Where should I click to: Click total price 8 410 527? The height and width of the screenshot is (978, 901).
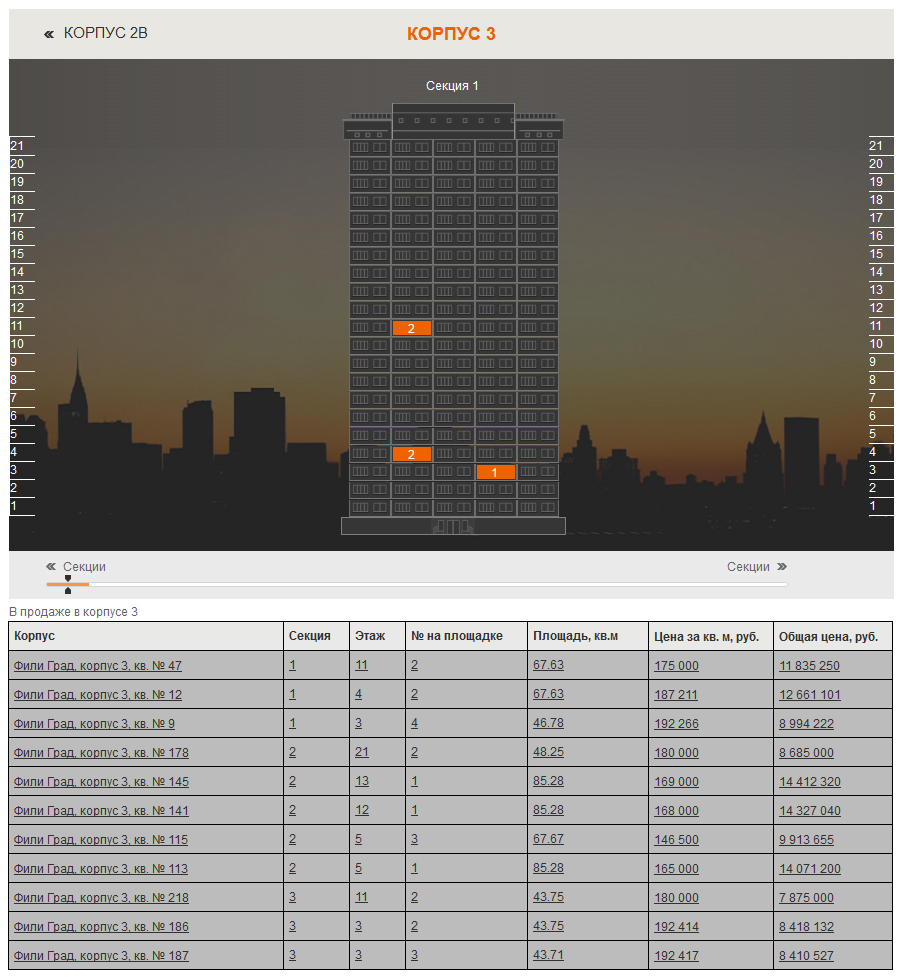click(x=806, y=956)
